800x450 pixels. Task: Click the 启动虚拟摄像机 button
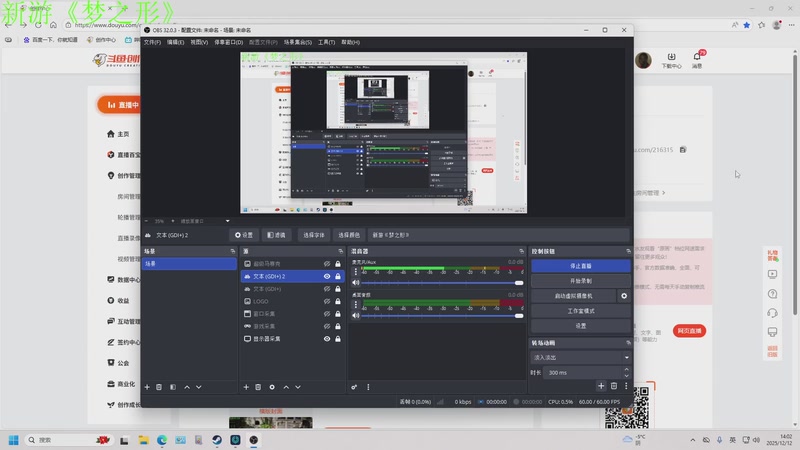(x=573, y=296)
